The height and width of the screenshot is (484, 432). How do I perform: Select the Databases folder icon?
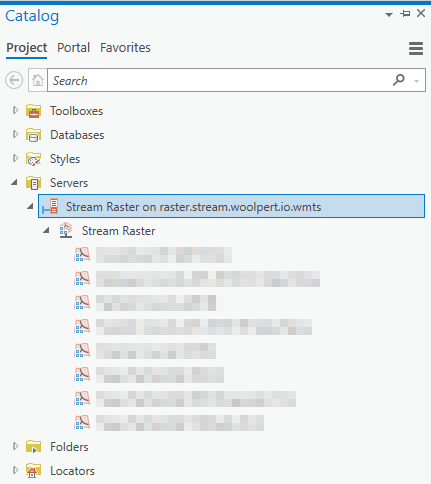[x=33, y=135]
